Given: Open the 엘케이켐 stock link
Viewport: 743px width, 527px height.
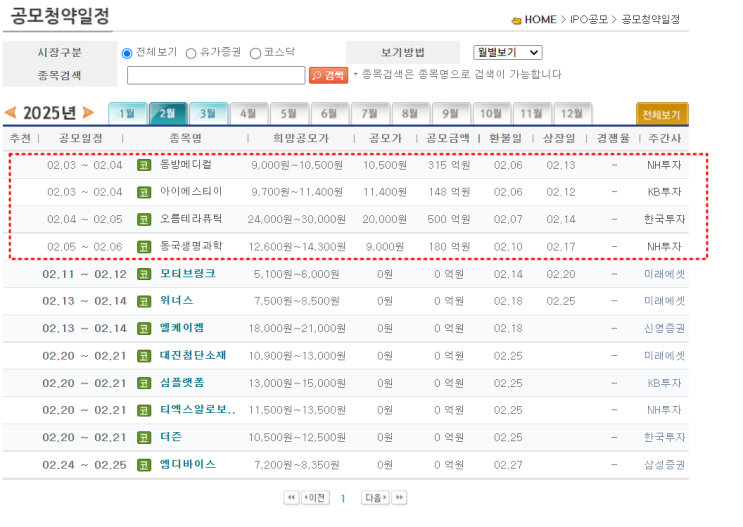Looking at the screenshot, I should pyautogui.click(x=182, y=328).
